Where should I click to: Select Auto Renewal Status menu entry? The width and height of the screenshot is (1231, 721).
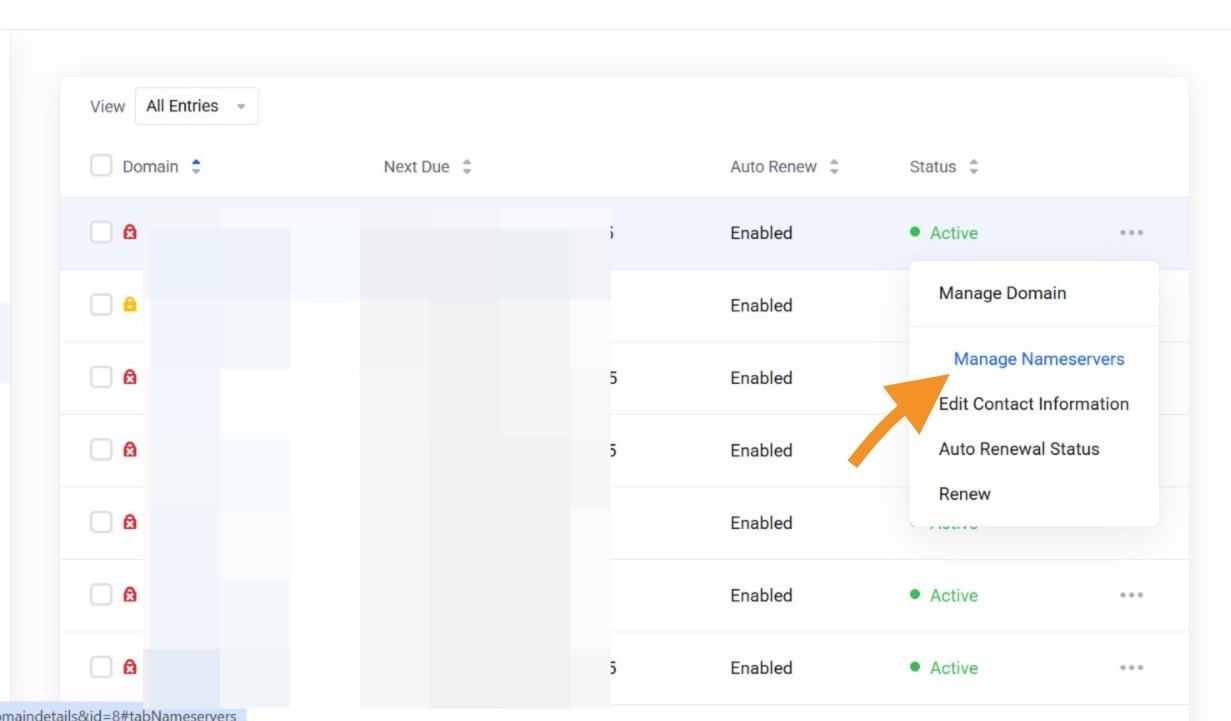pyautogui.click(x=1018, y=449)
